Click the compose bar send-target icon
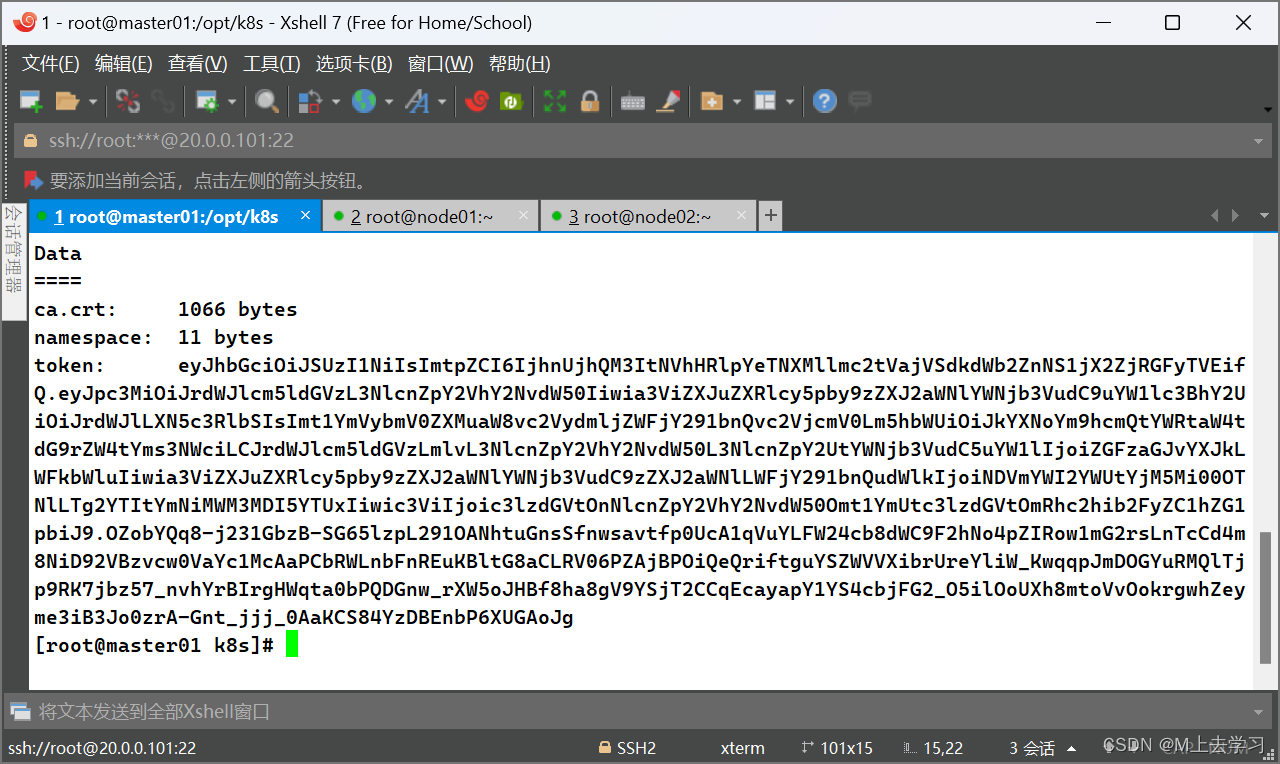 click(20, 712)
